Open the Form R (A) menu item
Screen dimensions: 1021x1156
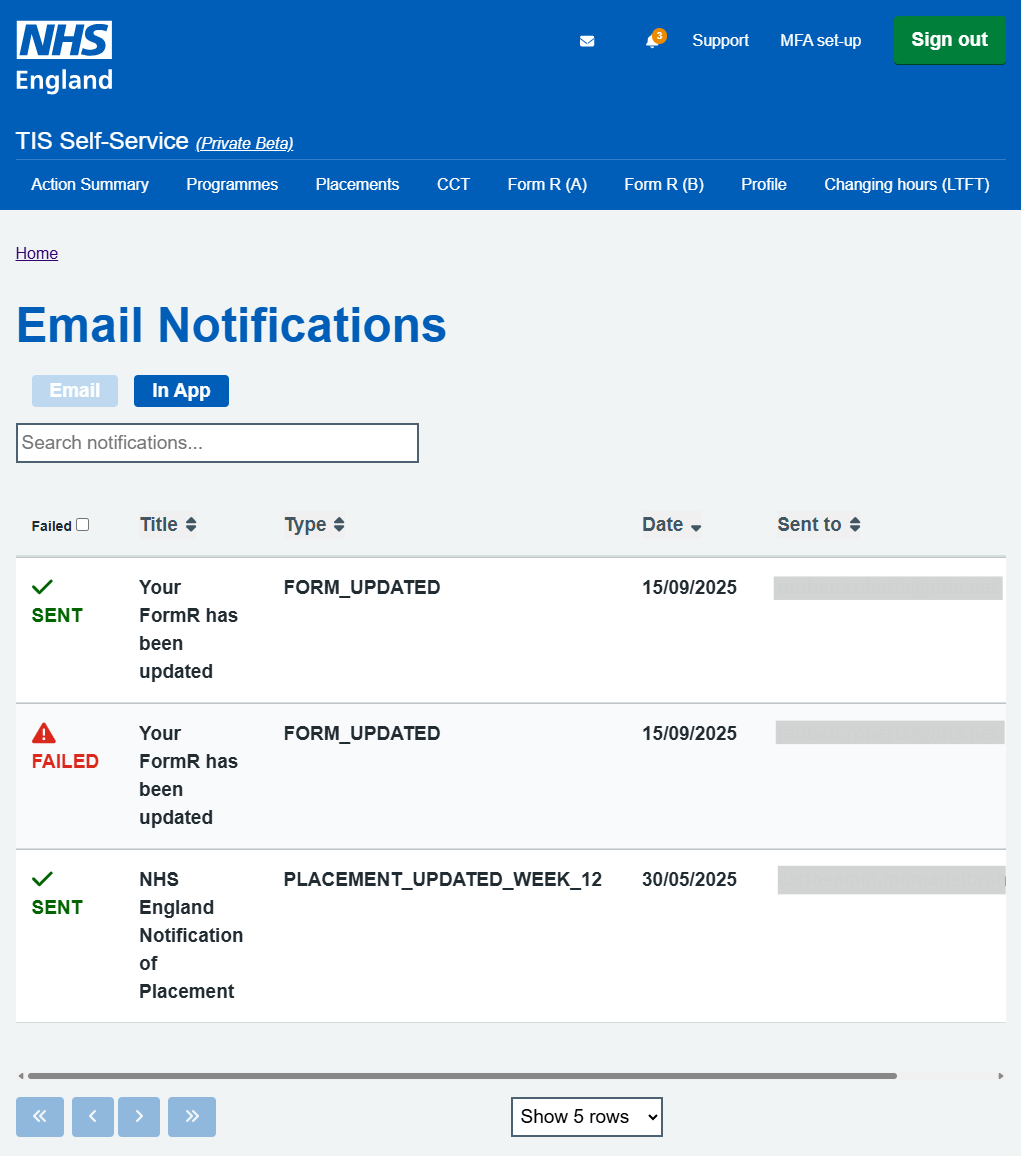coord(547,184)
